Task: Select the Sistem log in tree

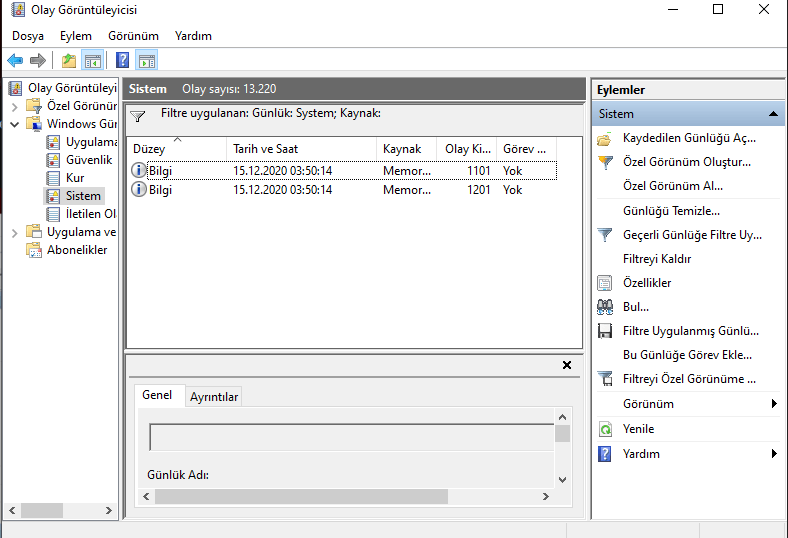Action: 83,196
